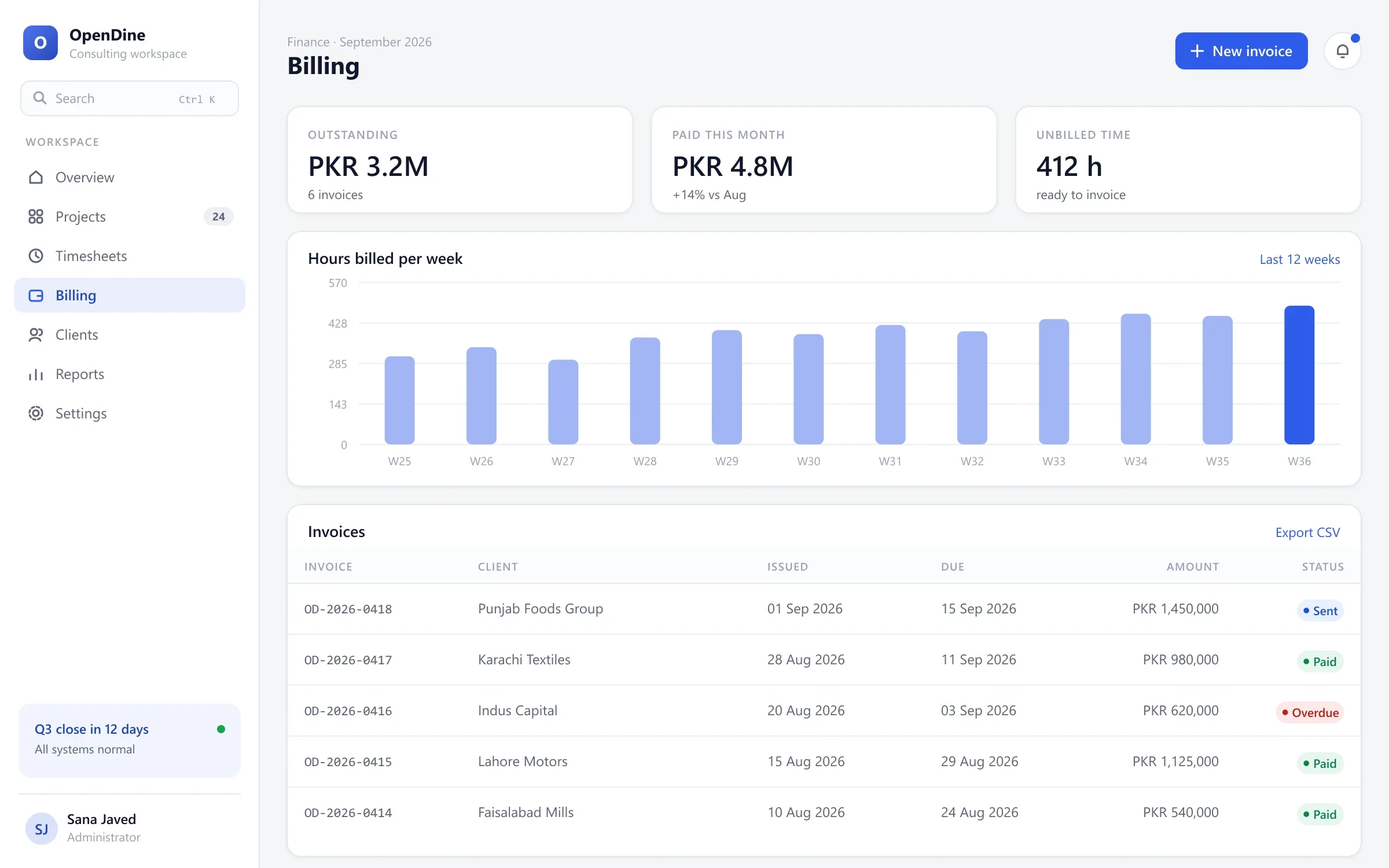Click the Status column header
1389x868 pixels.
click(x=1323, y=567)
